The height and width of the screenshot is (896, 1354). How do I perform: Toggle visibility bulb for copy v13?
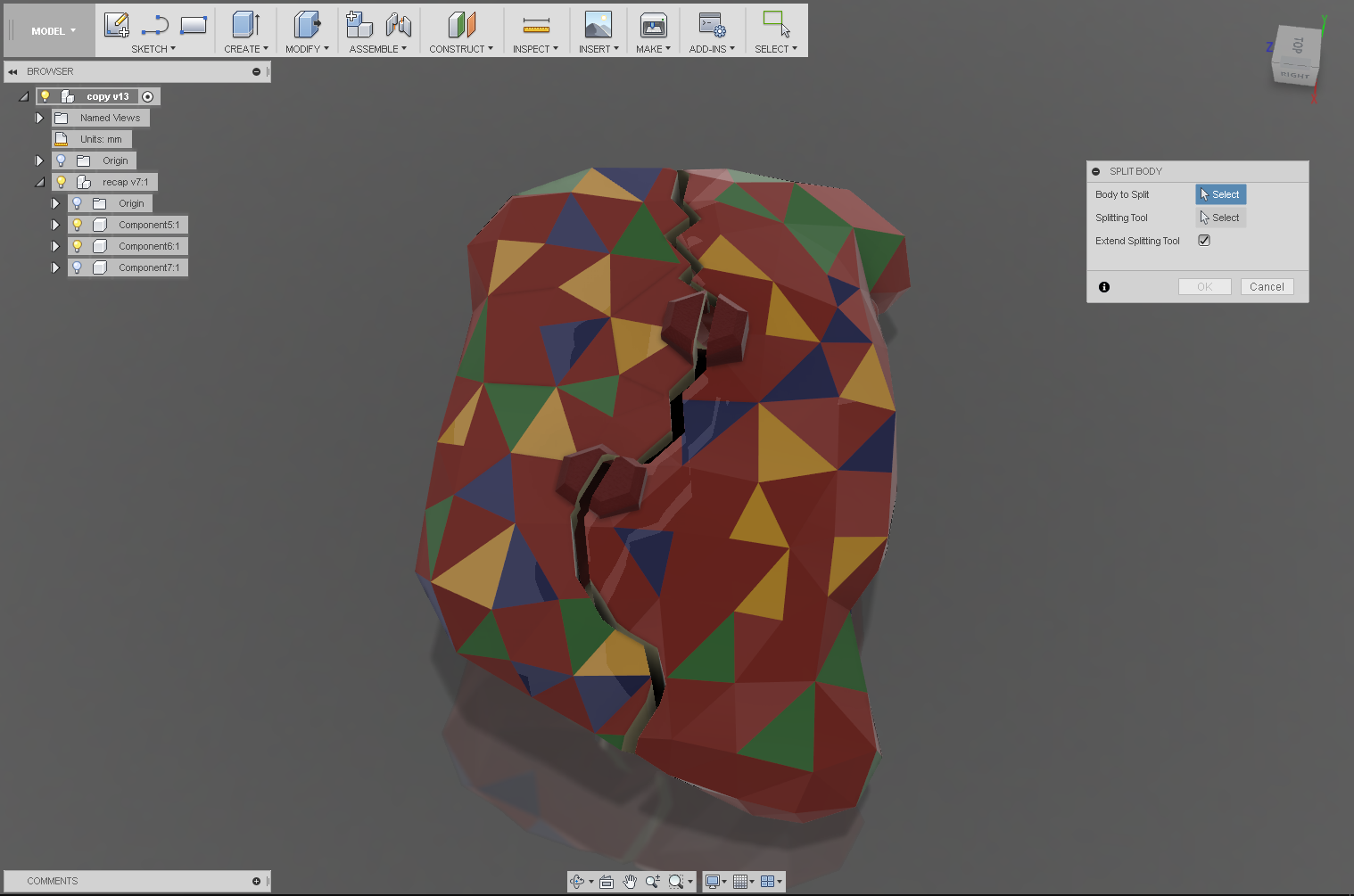pyautogui.click(x=45, y=96)
